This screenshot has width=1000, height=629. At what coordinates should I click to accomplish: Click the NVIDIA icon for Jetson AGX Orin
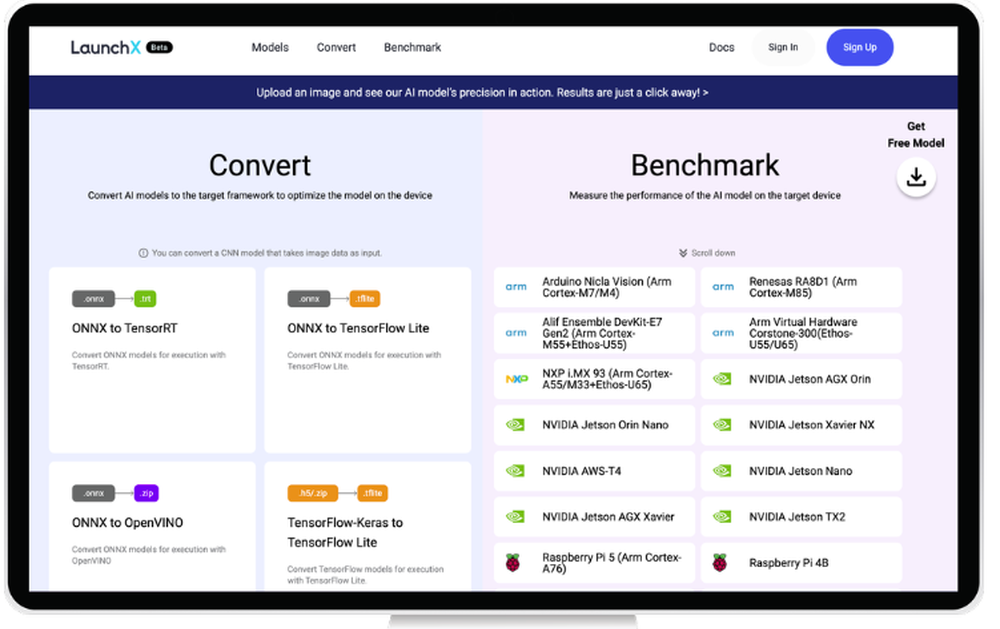click(x=722, y=379)
